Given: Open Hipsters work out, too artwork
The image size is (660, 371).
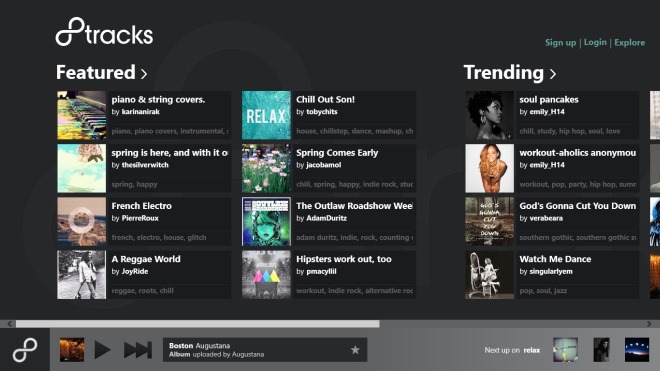Looking at the screenshot, I should [266, 275].
